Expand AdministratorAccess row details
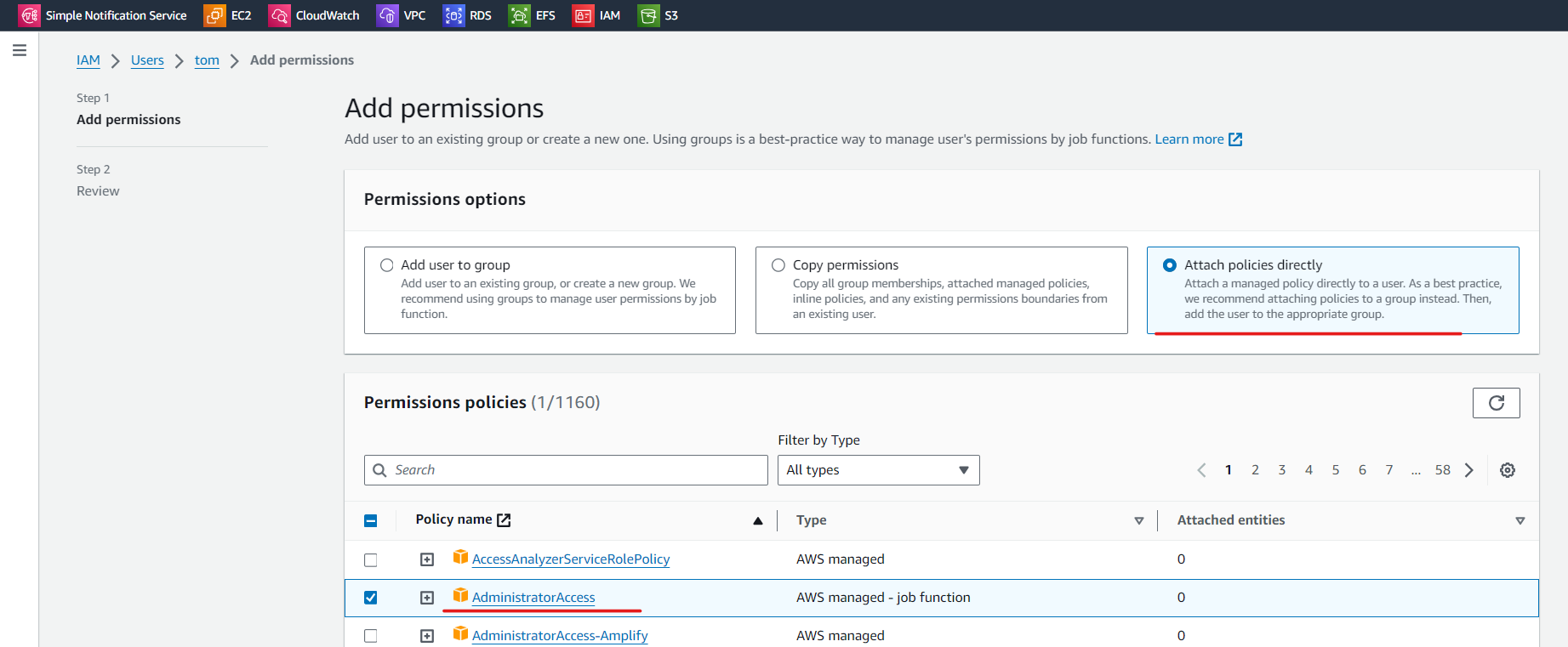The height and width of the screenshot is (647, 1568). (x=427, y=598)
